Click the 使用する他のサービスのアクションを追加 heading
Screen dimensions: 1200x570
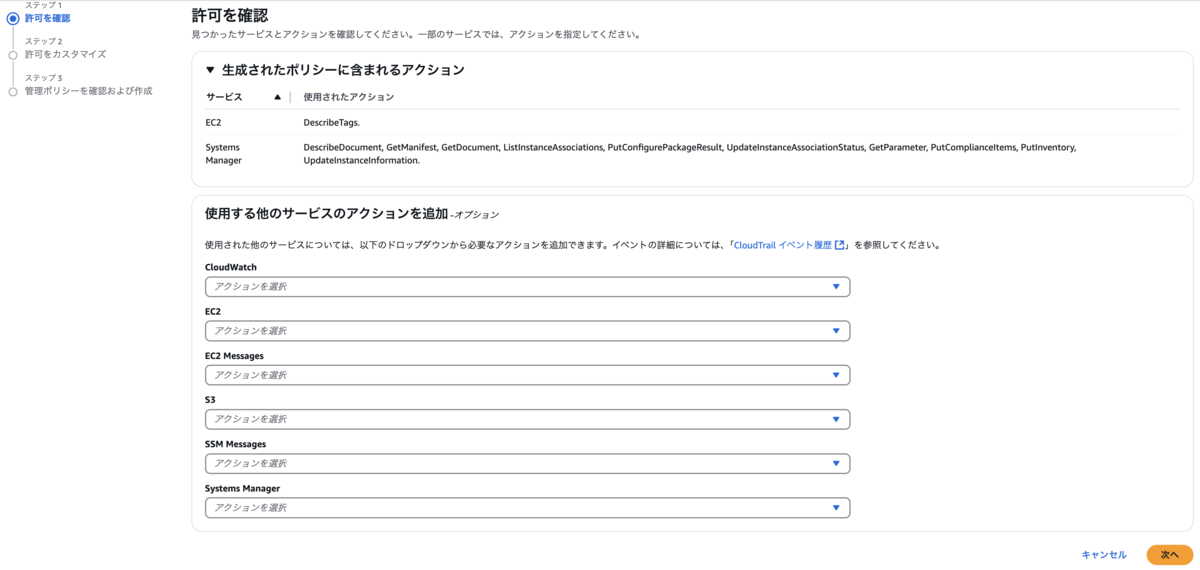coord(326,213)
